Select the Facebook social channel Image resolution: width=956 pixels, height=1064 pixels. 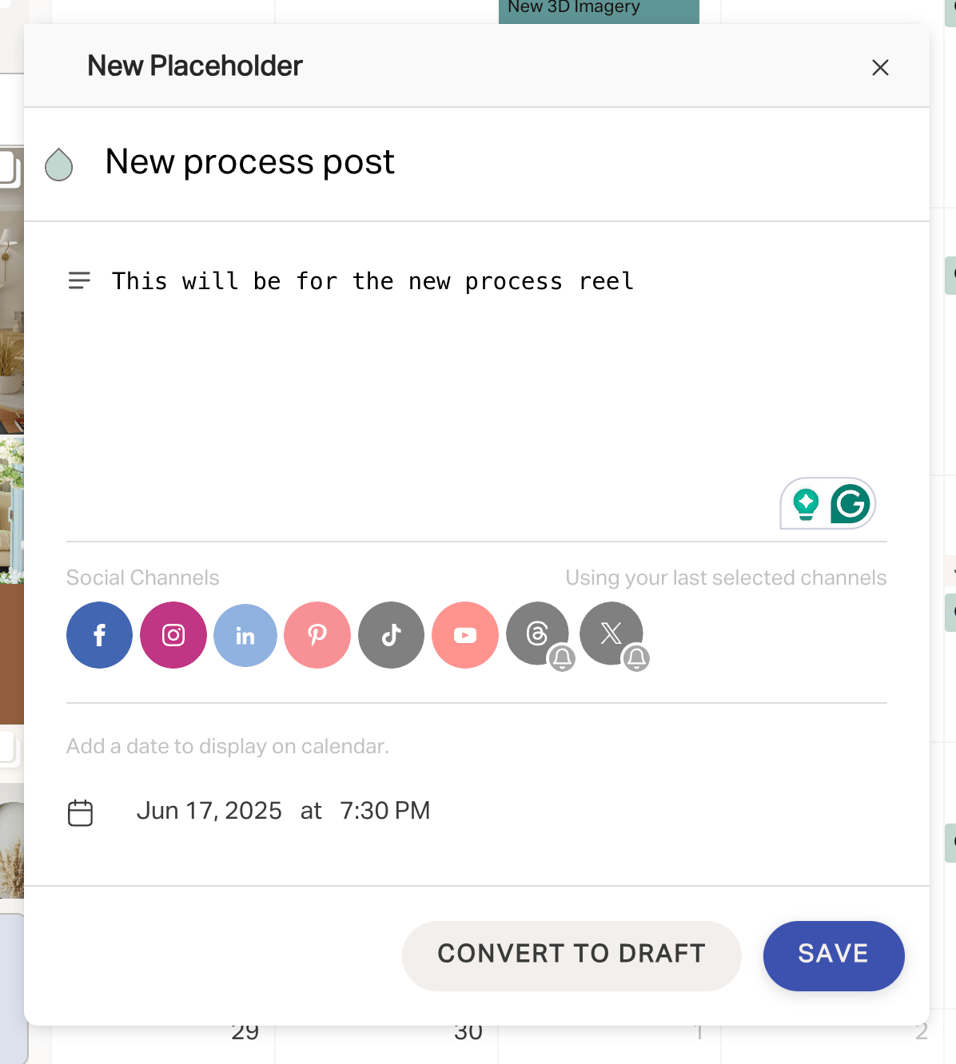point(99,635)
